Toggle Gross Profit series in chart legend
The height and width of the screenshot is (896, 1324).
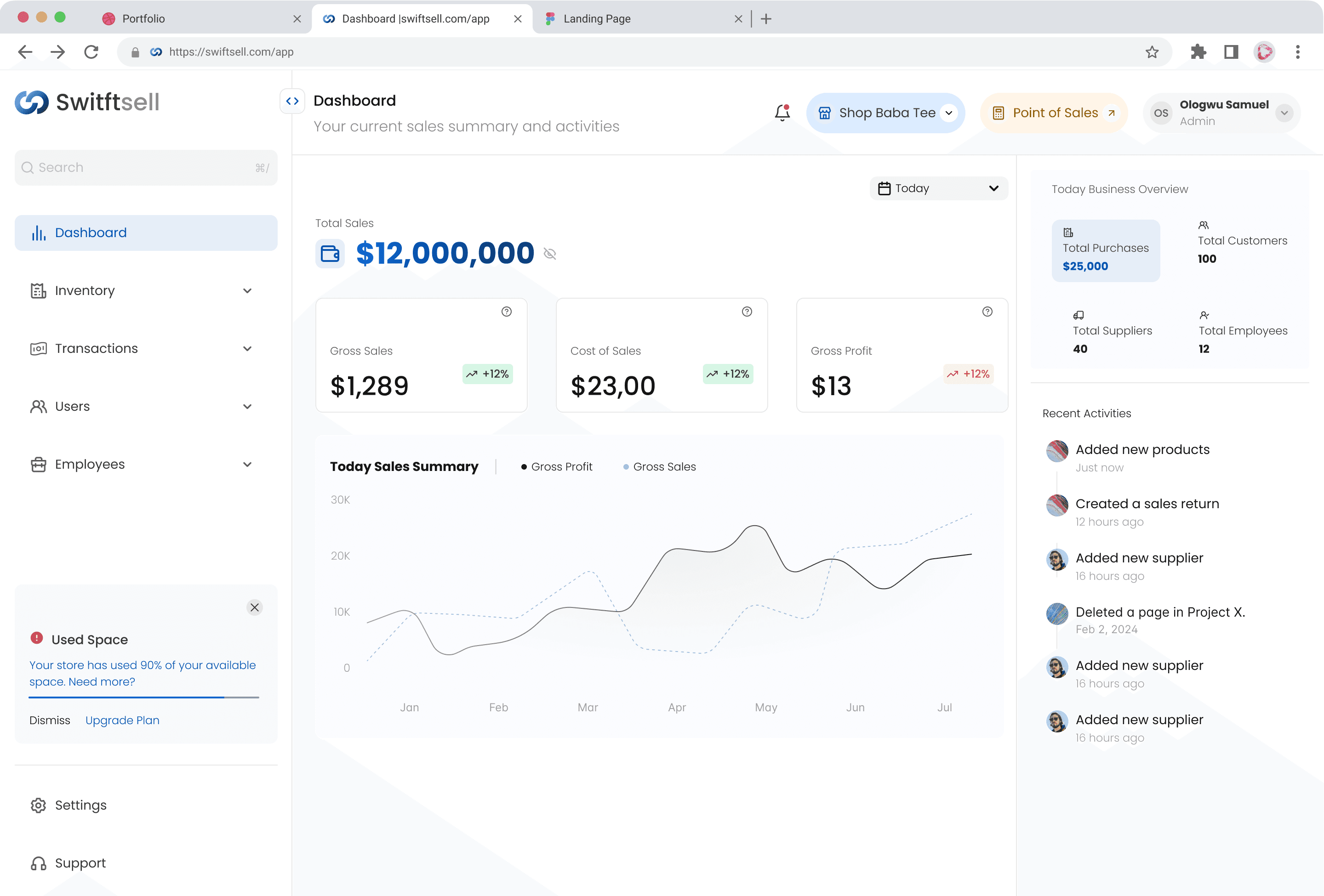557,467
